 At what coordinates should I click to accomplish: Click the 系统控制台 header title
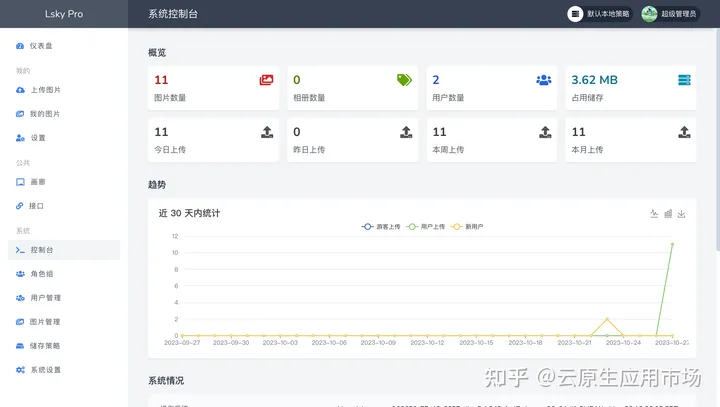tap(173, 14)
